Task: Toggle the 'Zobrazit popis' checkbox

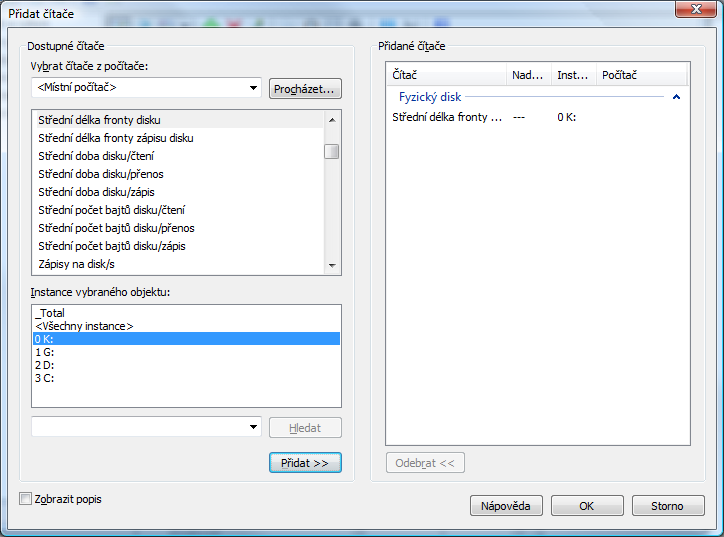Action: click(x=25, y=499)
